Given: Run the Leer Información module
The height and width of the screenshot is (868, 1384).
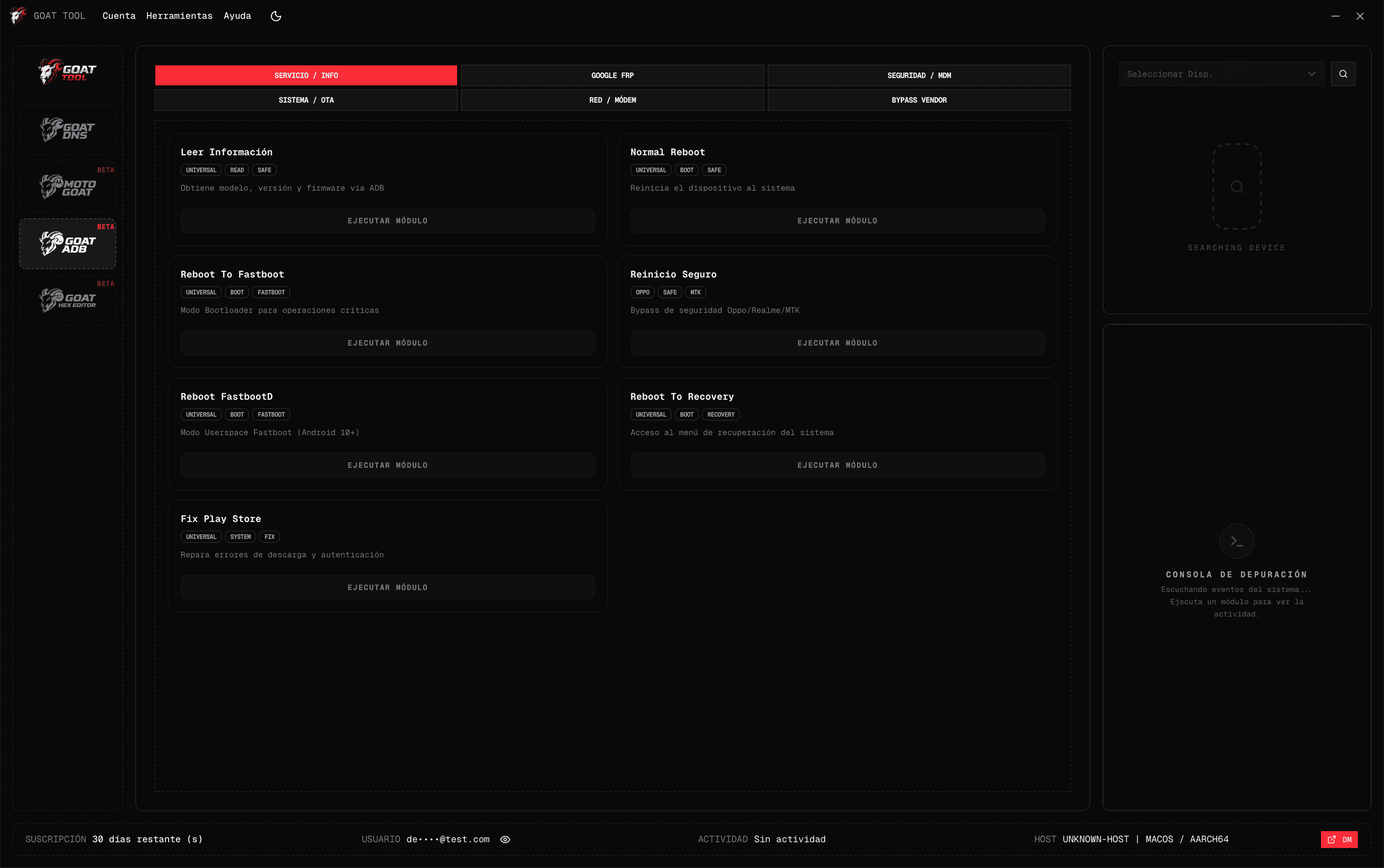Looking at the screenshot, I should tap(388, 220).
